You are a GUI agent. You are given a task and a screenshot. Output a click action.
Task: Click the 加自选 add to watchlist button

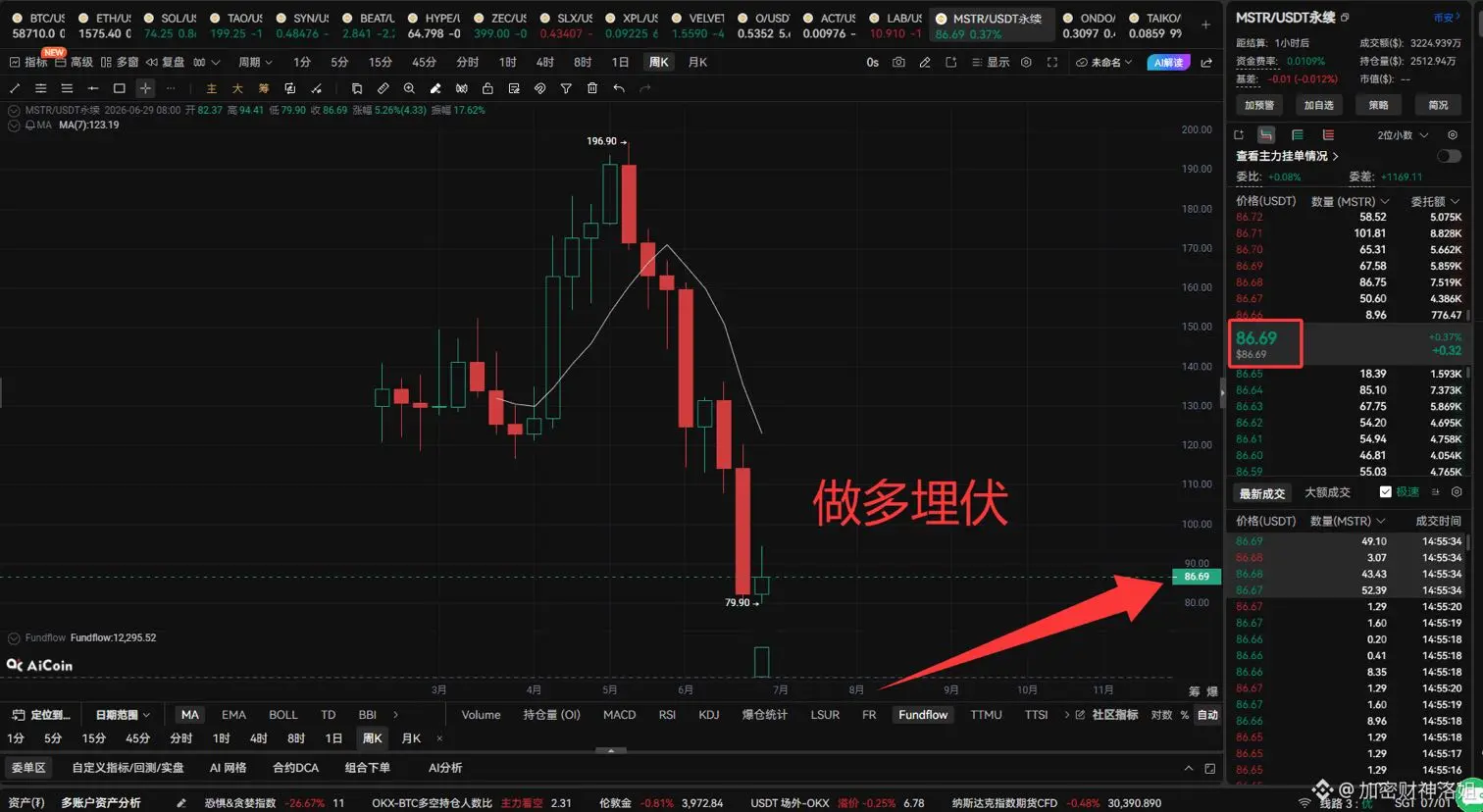[1319, 105]
